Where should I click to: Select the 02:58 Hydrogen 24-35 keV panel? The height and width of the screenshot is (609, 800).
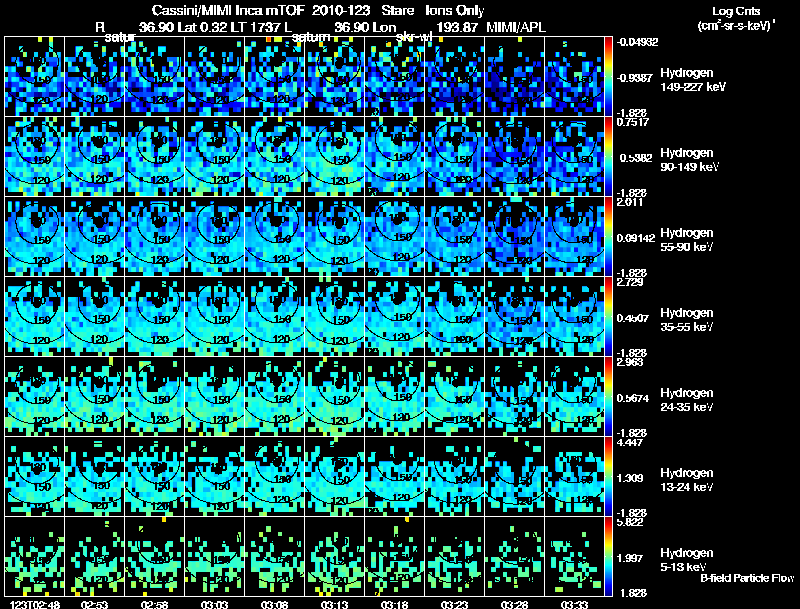point(155,397)
